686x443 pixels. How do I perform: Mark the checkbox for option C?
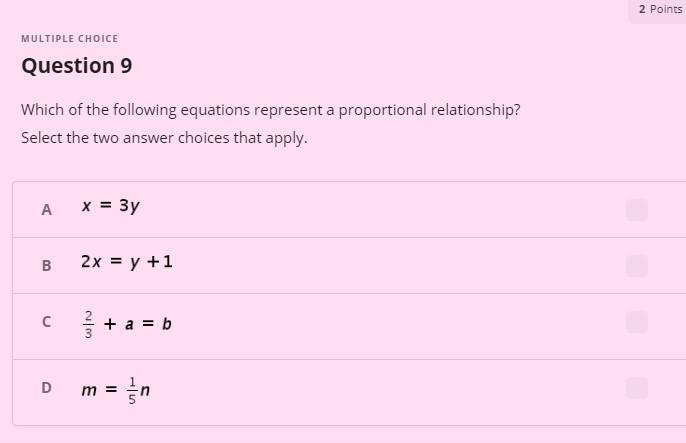pos(637,322)
